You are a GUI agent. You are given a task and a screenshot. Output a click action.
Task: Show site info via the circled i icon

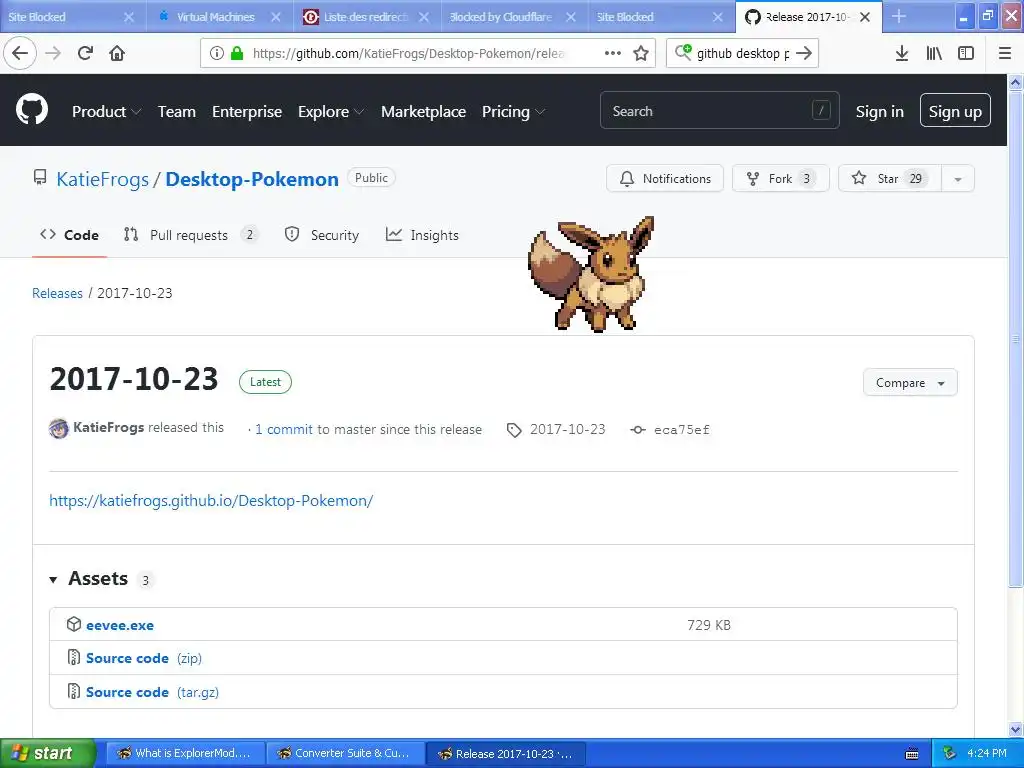point(217,53)
